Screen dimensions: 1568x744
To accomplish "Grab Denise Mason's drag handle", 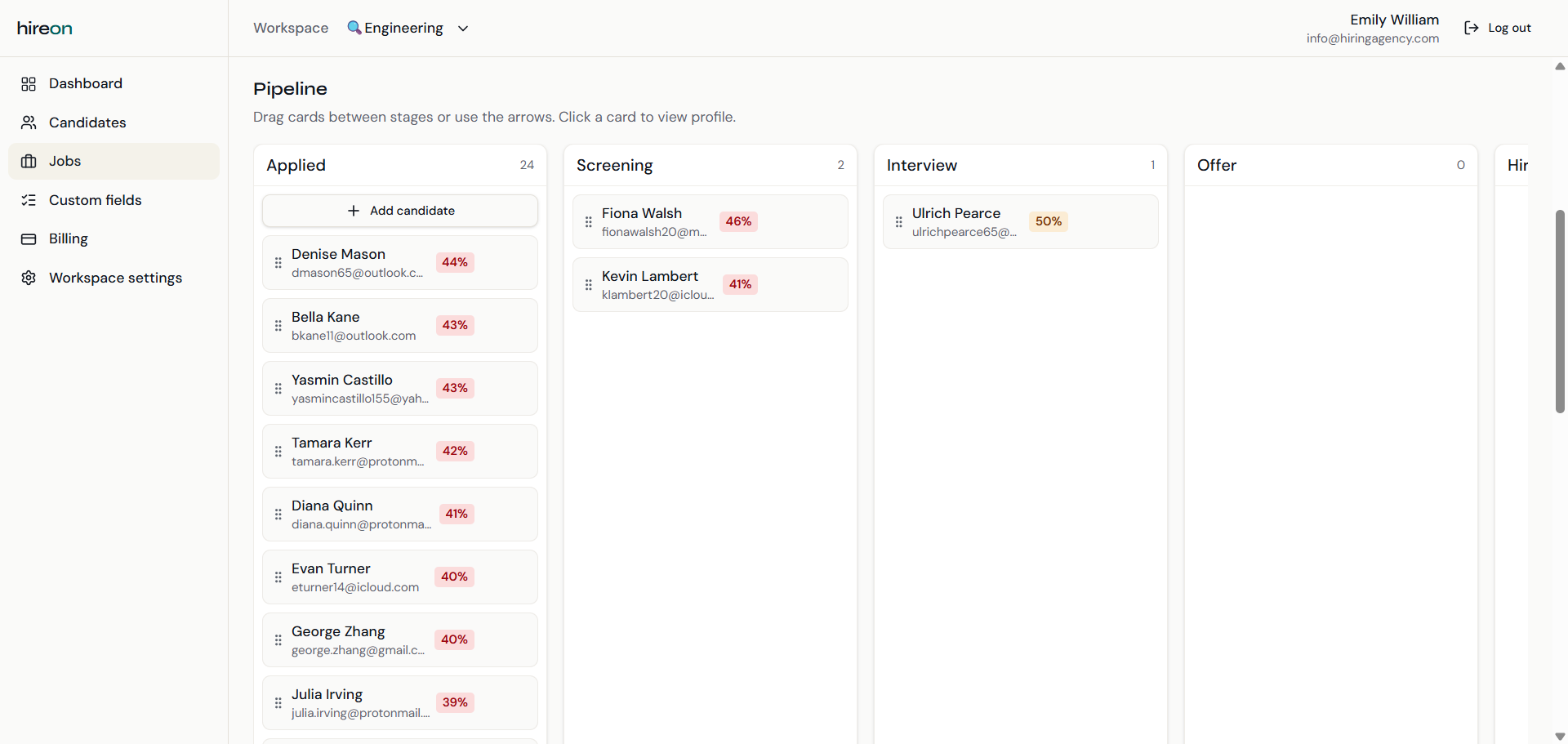I will point(278,262).
